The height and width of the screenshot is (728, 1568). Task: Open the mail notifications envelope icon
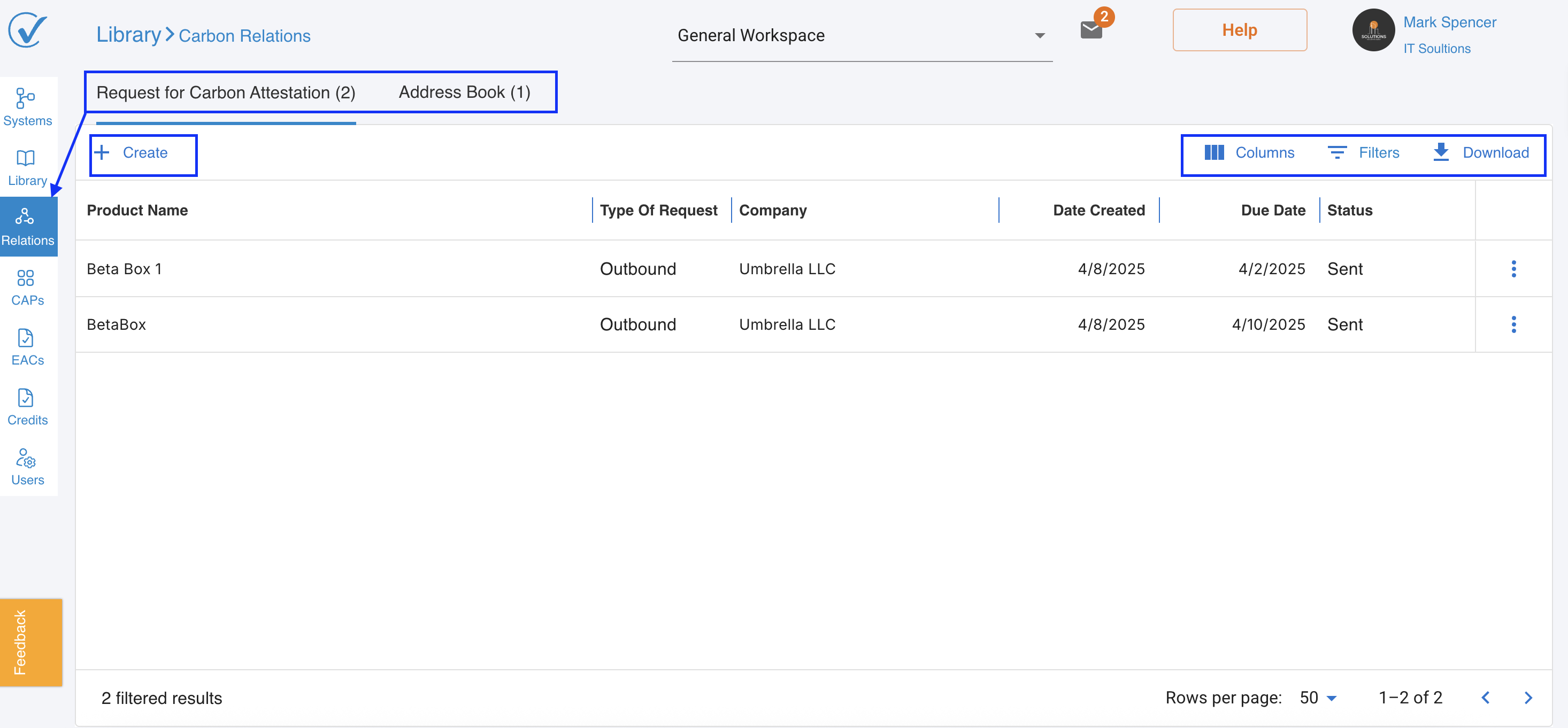[1091, 30]
